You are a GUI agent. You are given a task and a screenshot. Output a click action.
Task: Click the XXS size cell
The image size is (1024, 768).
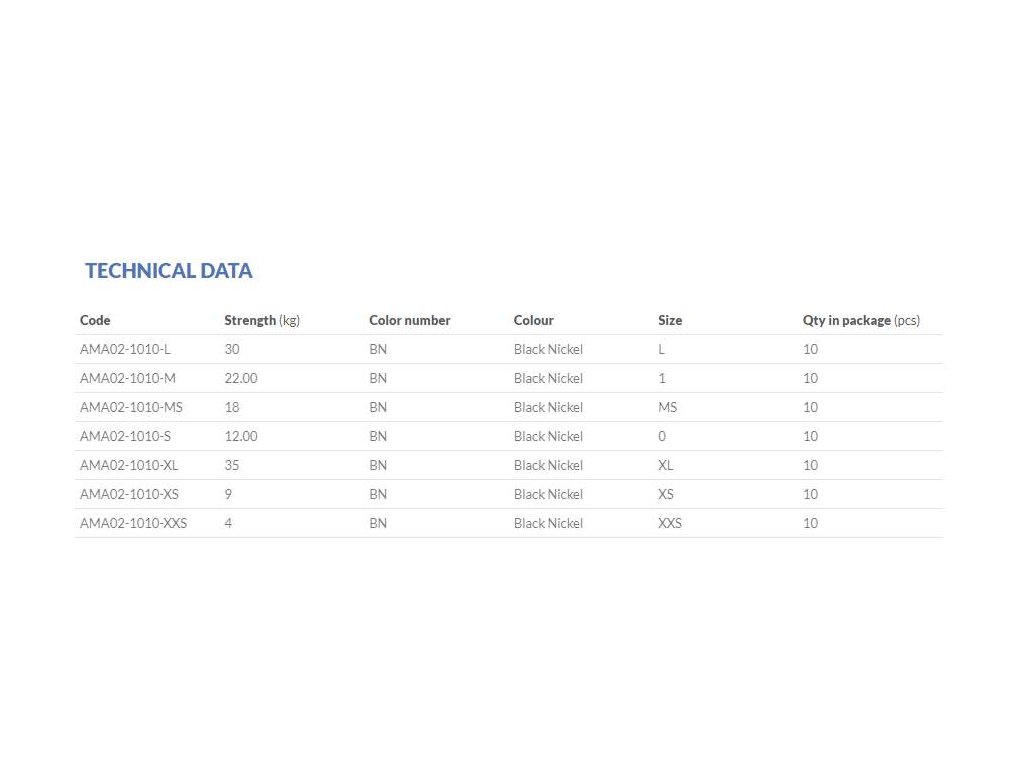[670, 523]
